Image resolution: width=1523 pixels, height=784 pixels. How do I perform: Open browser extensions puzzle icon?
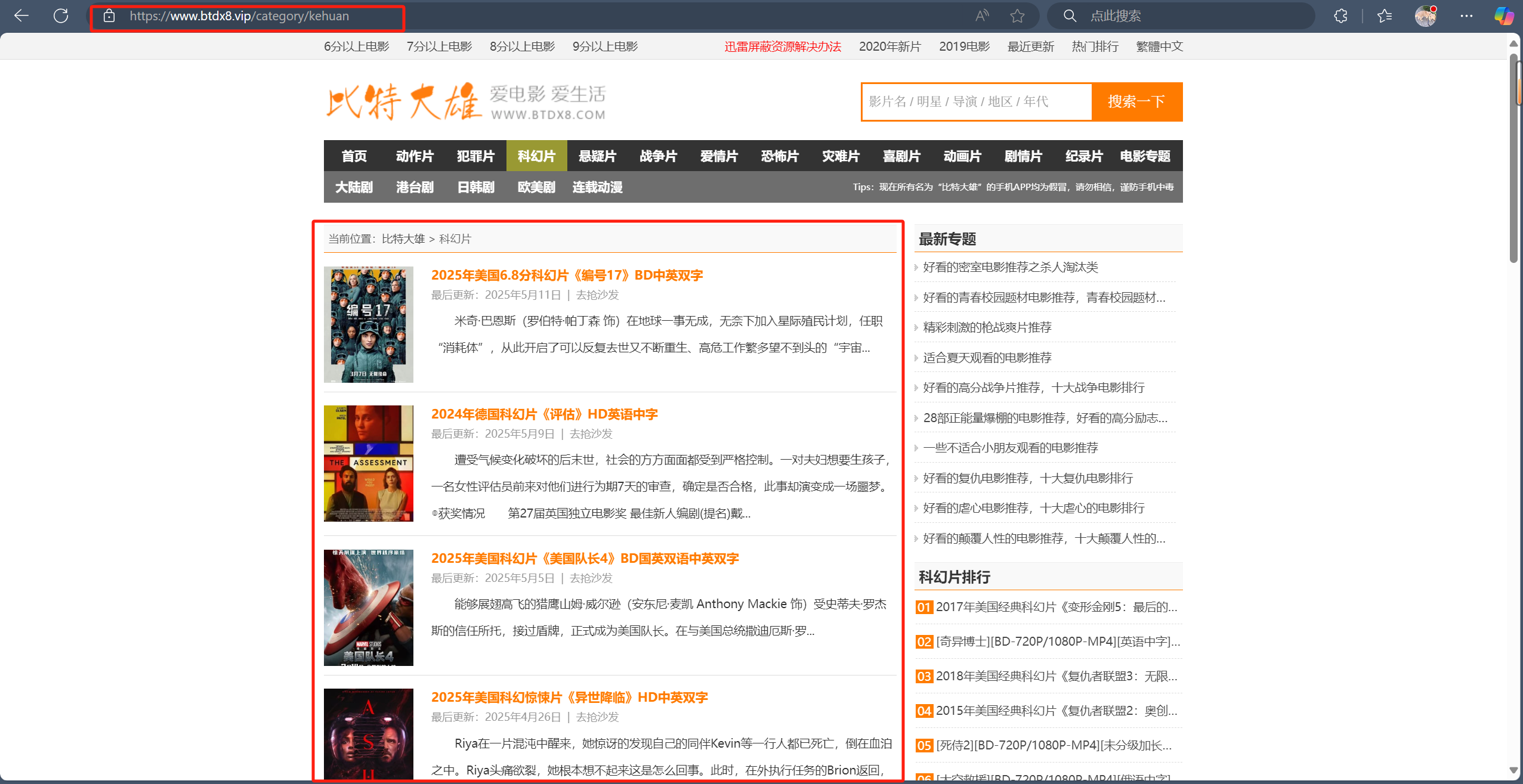click(1340, 16)
